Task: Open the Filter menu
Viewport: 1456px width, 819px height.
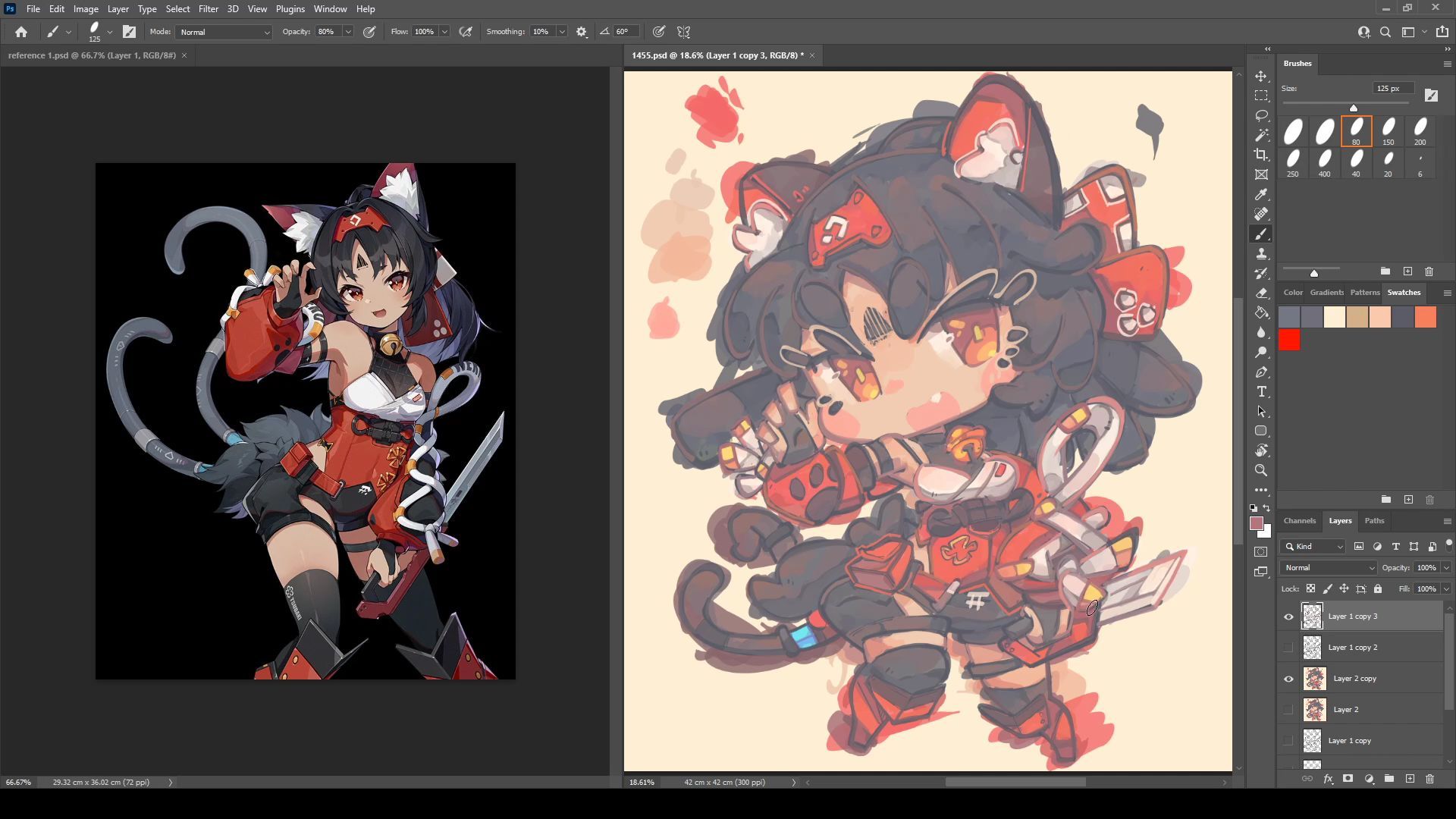Action: point(208,9)
